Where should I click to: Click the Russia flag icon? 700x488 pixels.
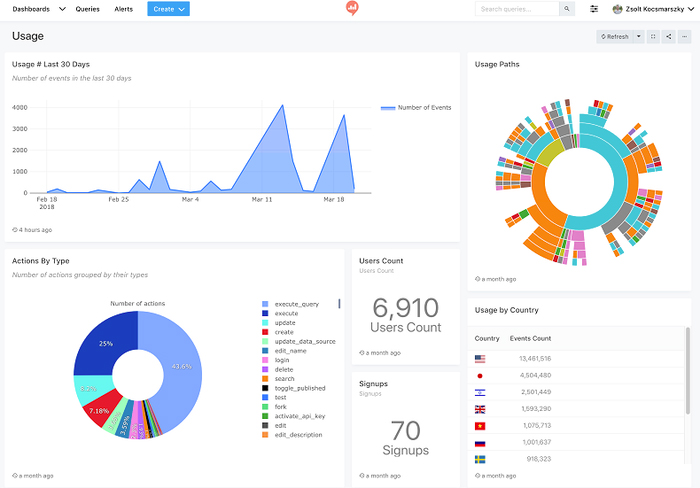click(x=480, y=443)
